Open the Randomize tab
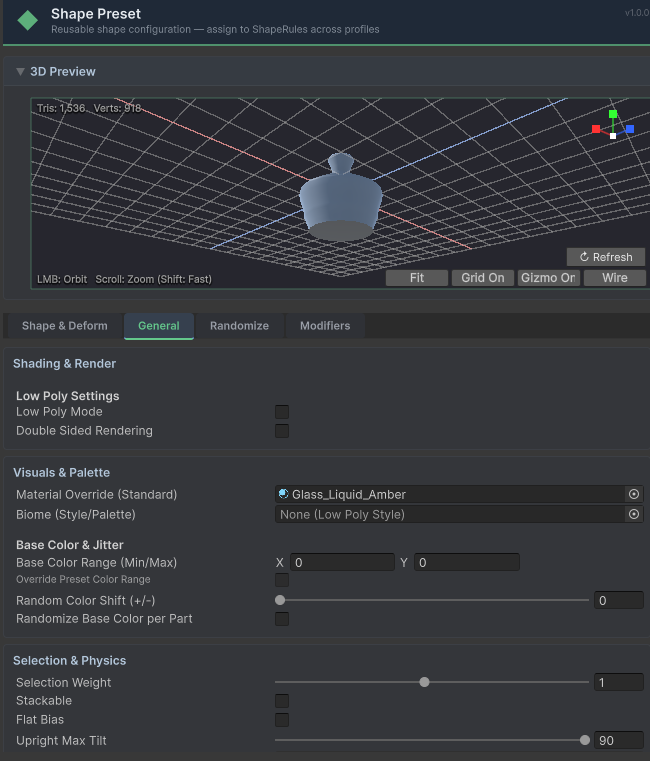 239,326
